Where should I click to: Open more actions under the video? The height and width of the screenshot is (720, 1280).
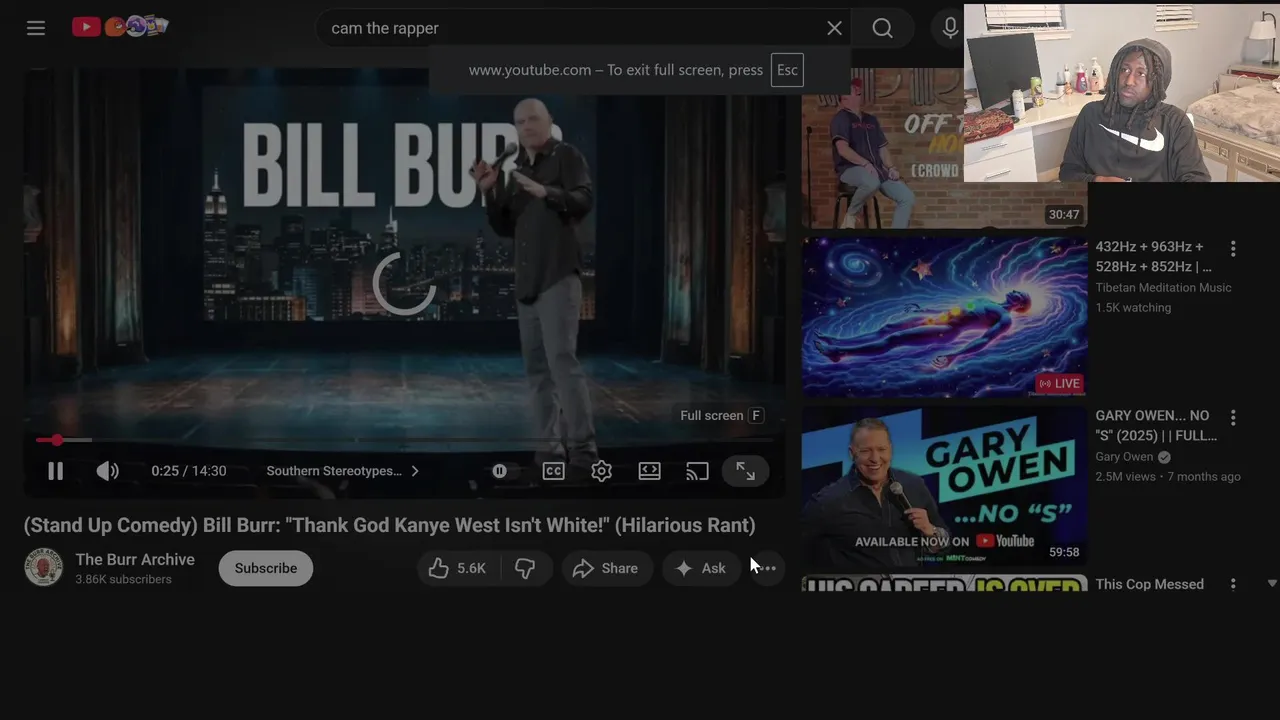(767, 568)
